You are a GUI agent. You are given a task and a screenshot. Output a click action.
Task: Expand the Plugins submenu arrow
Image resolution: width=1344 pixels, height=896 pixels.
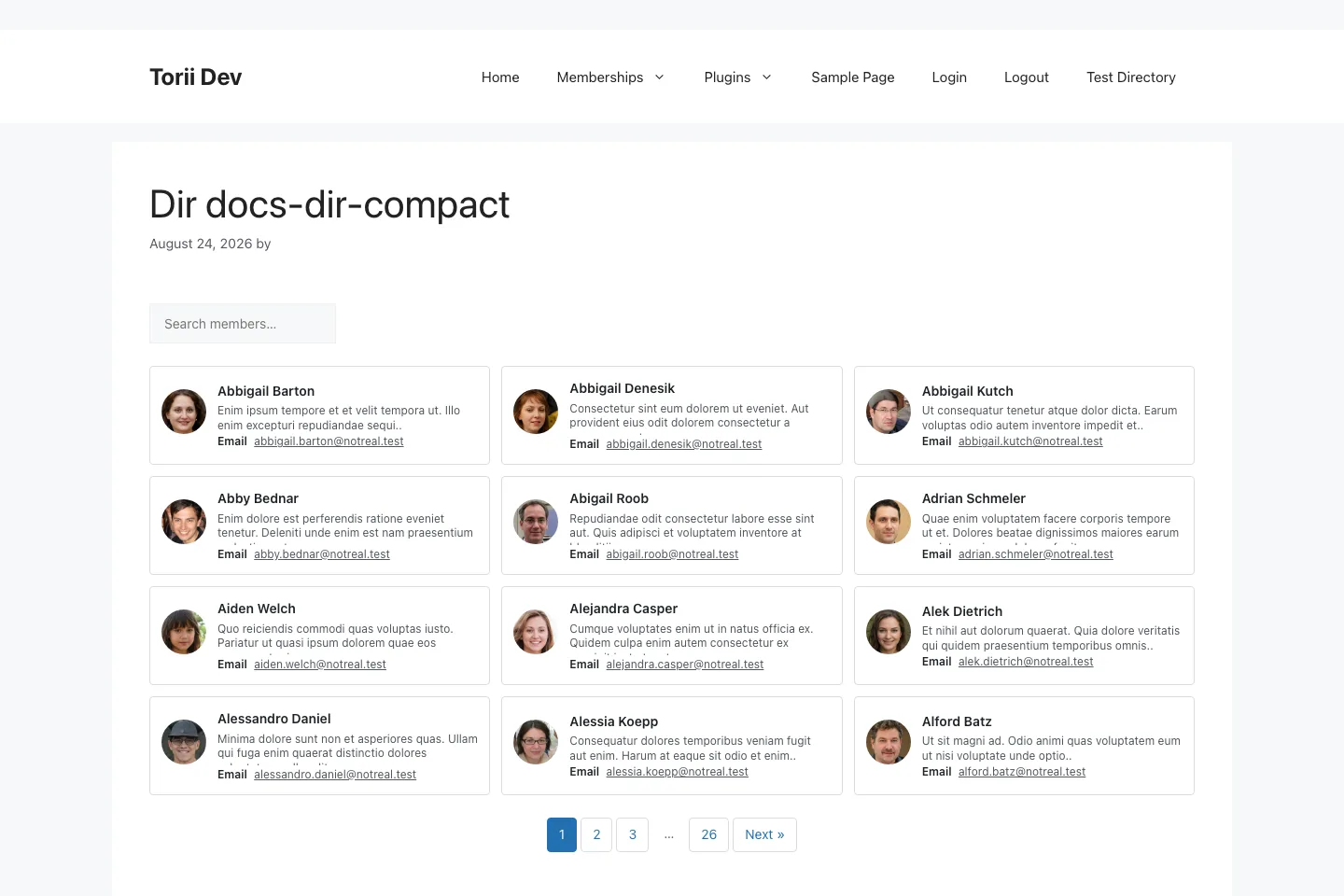(767, 77)
